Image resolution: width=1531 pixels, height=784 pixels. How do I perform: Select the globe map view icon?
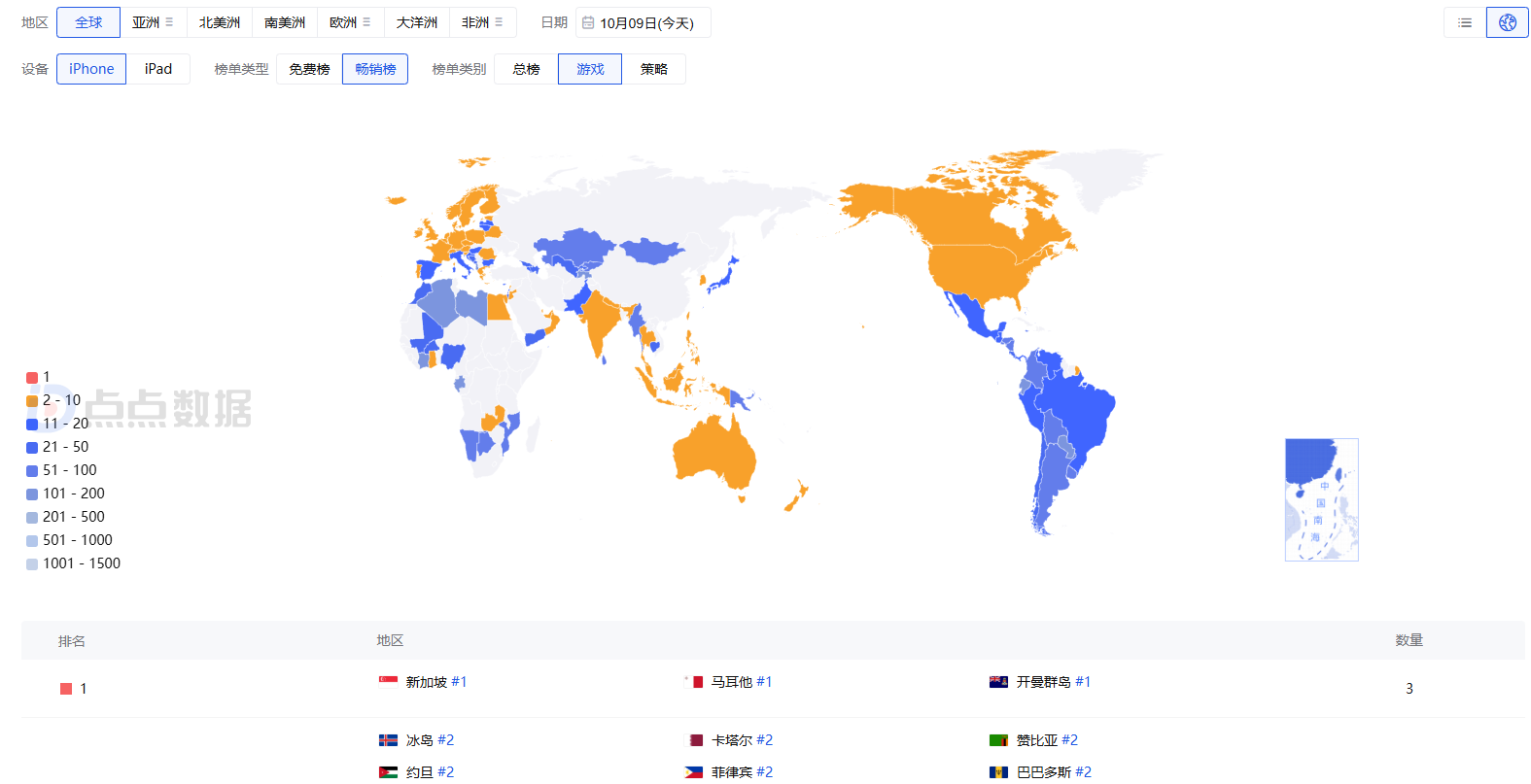point(1507,22)
